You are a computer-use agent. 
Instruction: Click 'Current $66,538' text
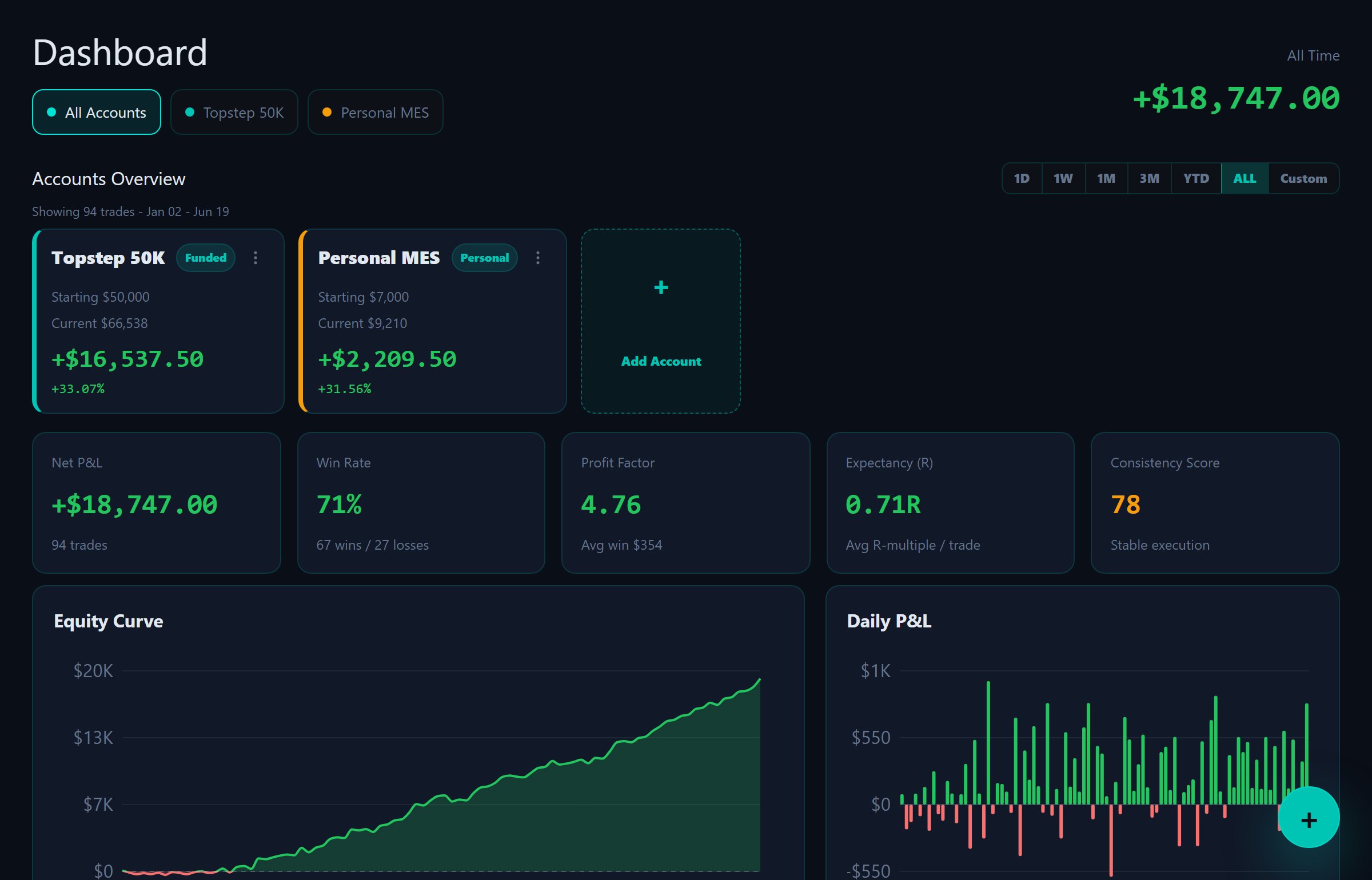pyautogui.click(x=99, y=323)
